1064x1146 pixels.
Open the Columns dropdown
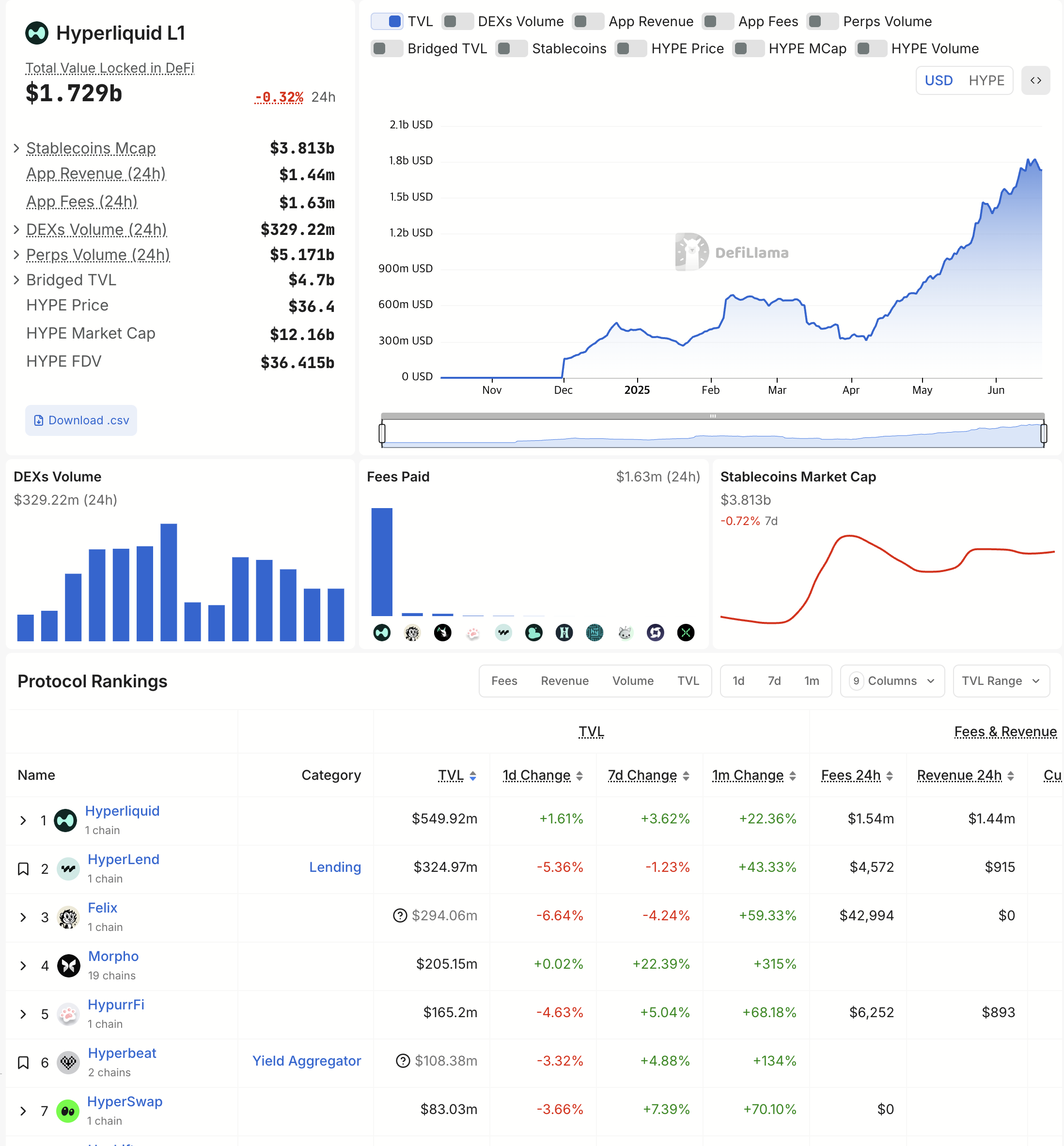tap(892, 681)
